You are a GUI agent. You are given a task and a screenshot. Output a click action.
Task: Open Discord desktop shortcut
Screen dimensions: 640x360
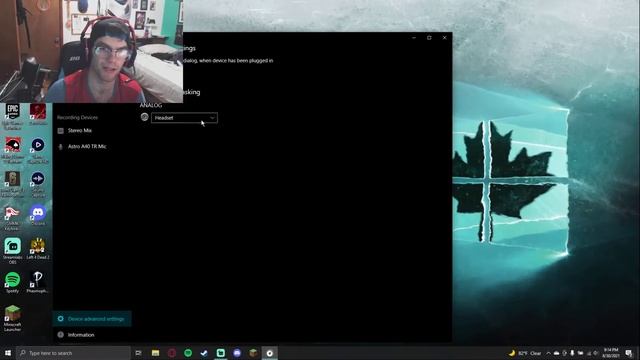point(38,215)
